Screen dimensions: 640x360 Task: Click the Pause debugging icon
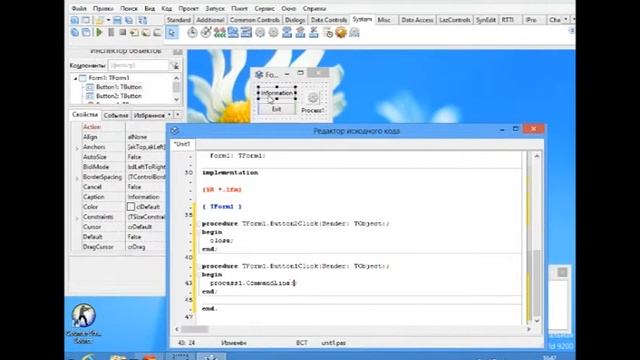[111, 33]
